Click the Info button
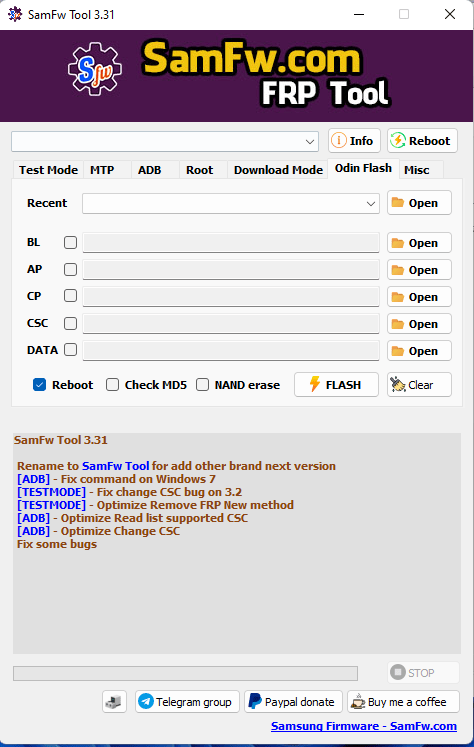The width and height of the screenshot is (474, 747). click(354, 141)
